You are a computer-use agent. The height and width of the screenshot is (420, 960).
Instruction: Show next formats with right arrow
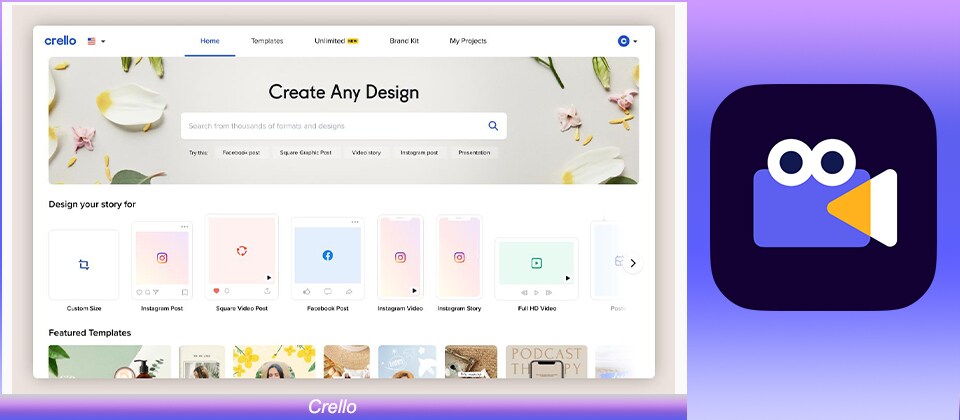[633, 263]
